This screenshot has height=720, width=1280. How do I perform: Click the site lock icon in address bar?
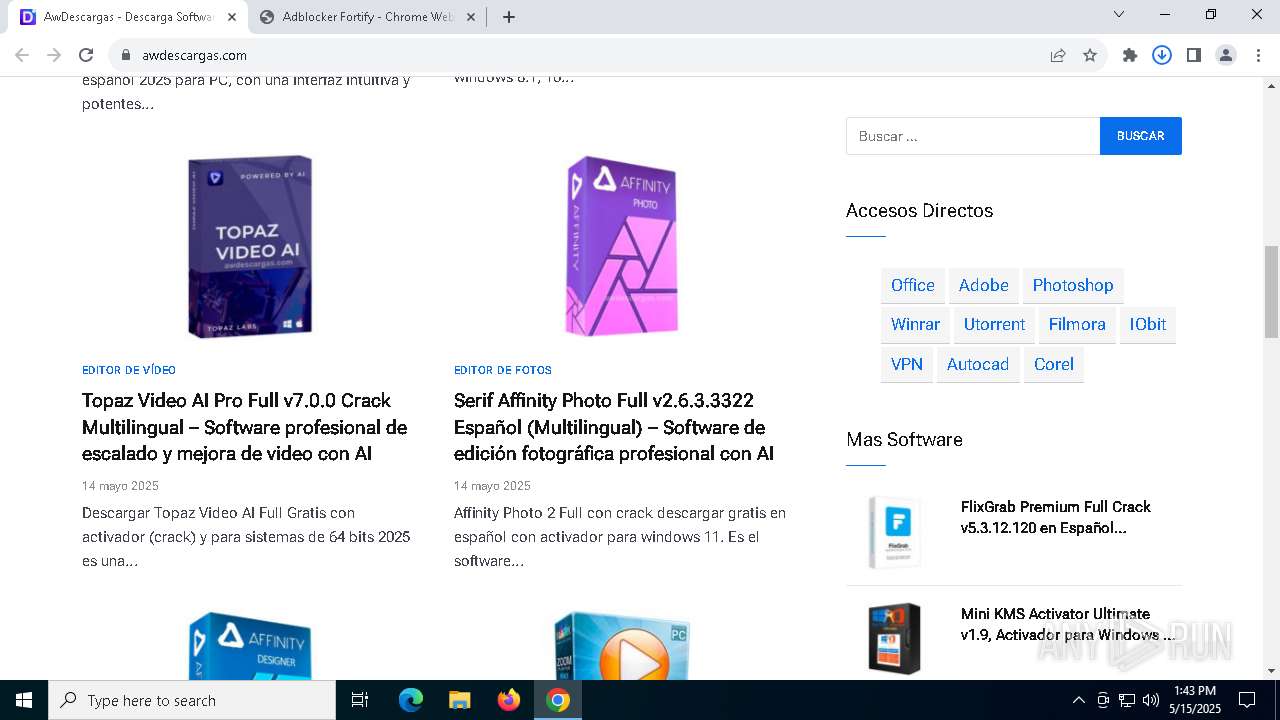(x=125, y=55)
